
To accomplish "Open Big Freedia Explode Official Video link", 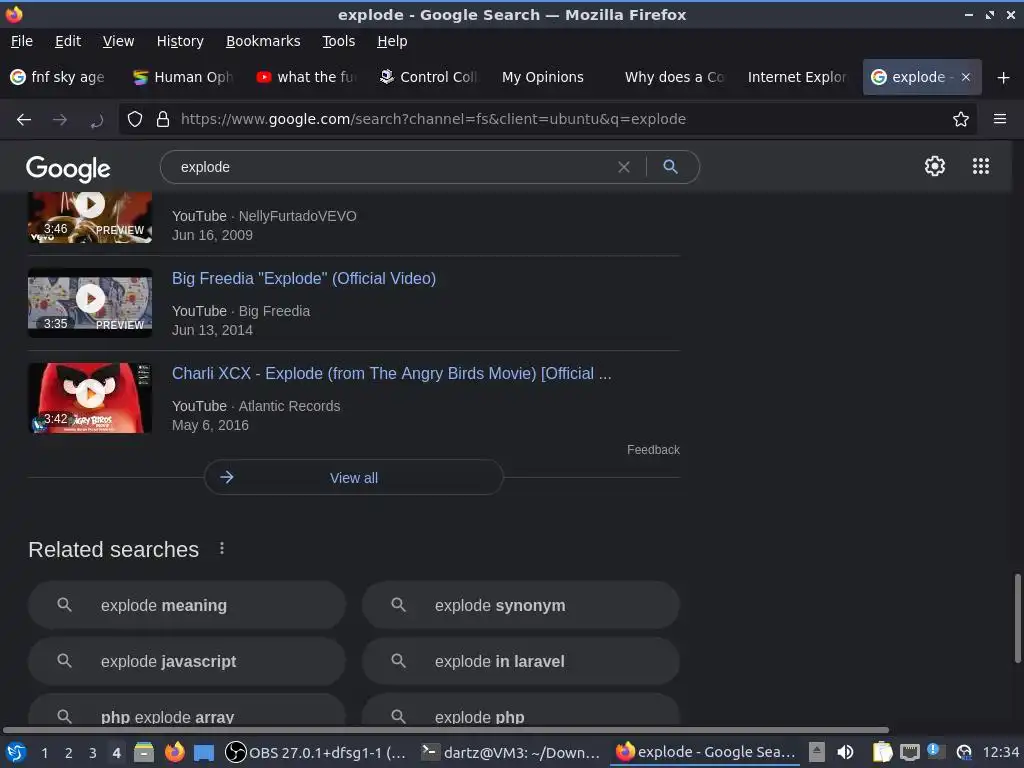I will [x=304, y=278].
